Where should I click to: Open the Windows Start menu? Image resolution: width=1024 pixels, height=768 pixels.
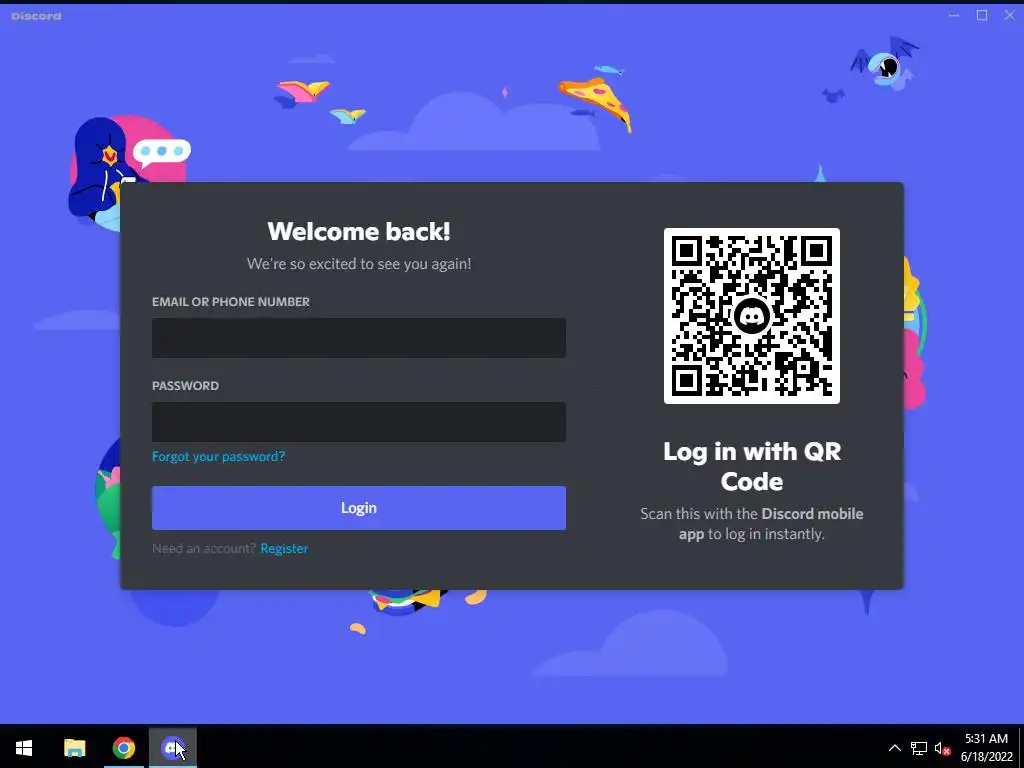click(x=24, y=748)
